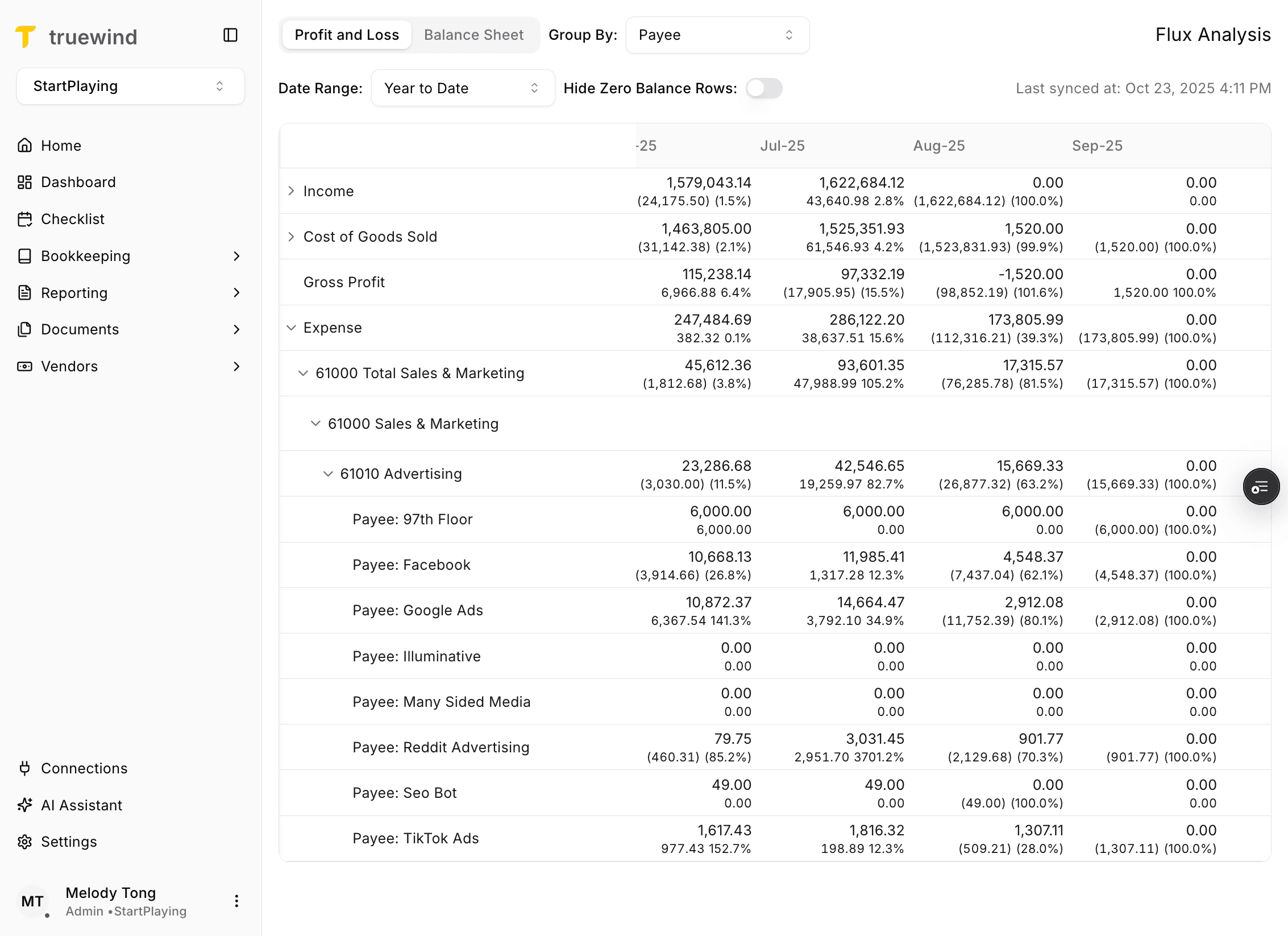Click the Documents icon
Image resolution: width=1288 pixels, height=936 pixels.
[25, 329]
